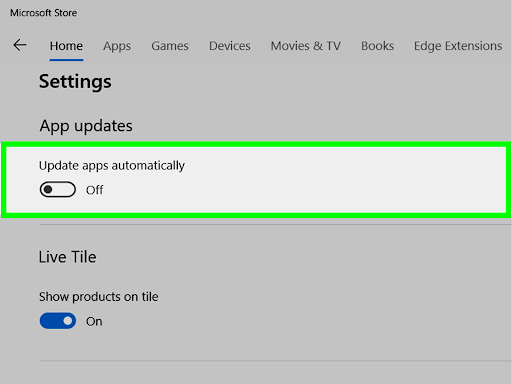Click the Off label beside update toggle
Image resolution: width=512 pixels, height=384 pixels.
tap(95, 190)
